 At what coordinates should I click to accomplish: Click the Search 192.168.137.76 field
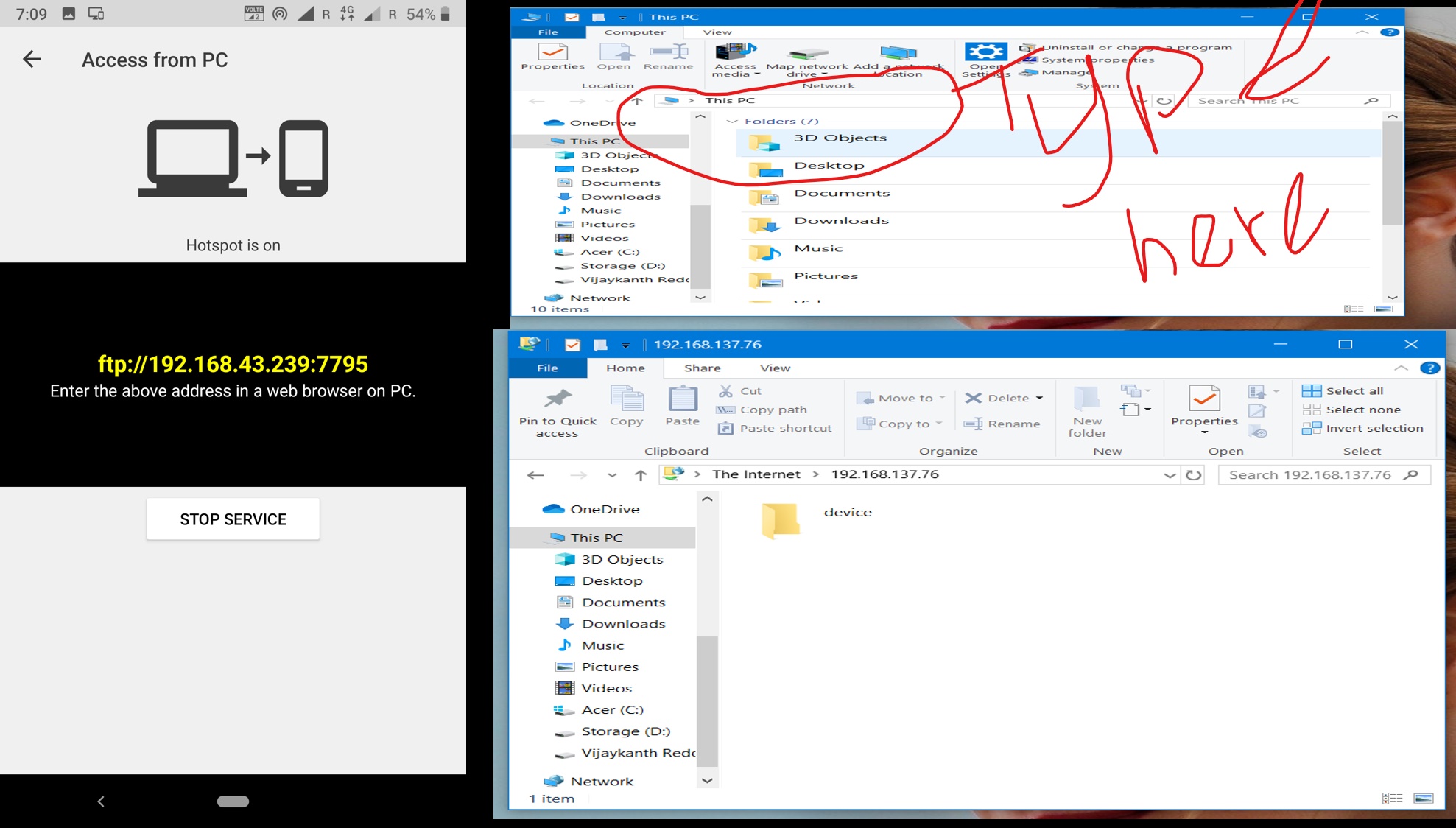1311,475
